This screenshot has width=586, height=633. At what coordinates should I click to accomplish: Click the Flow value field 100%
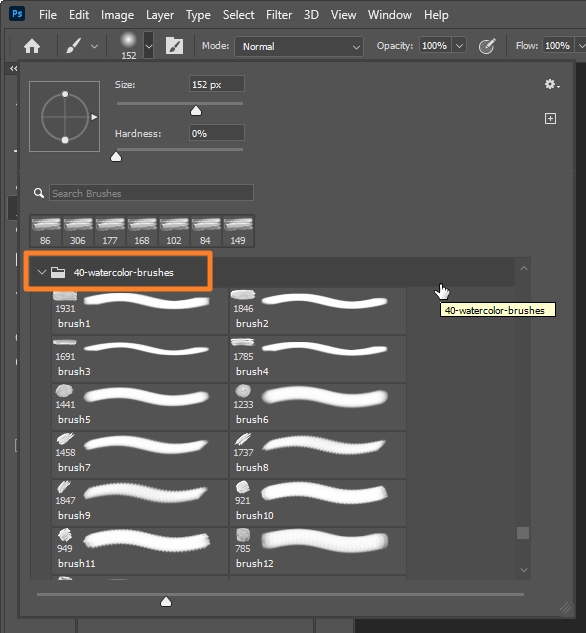(x=558, y=46)
